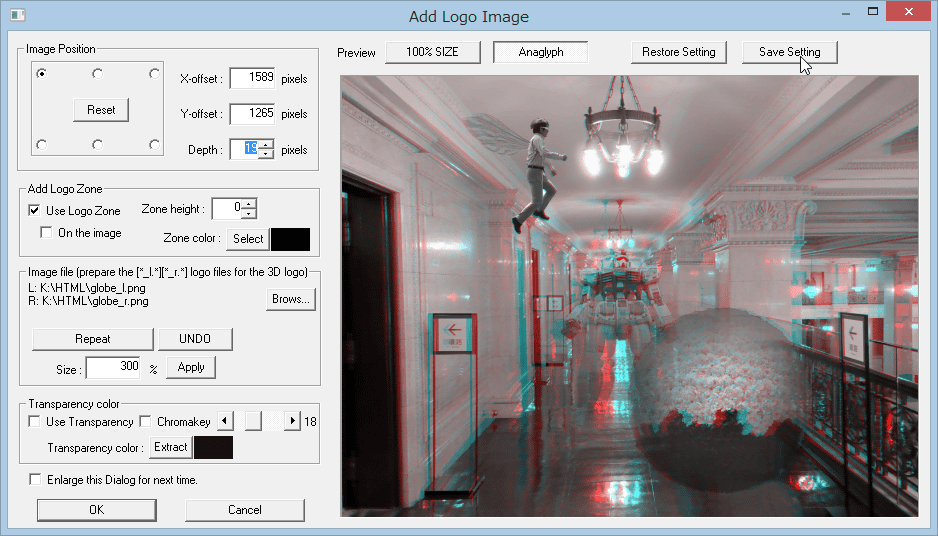Click the L: K:\HTML\globe_l.png path text
Screen dimensions: 938x536
[87, 288]
